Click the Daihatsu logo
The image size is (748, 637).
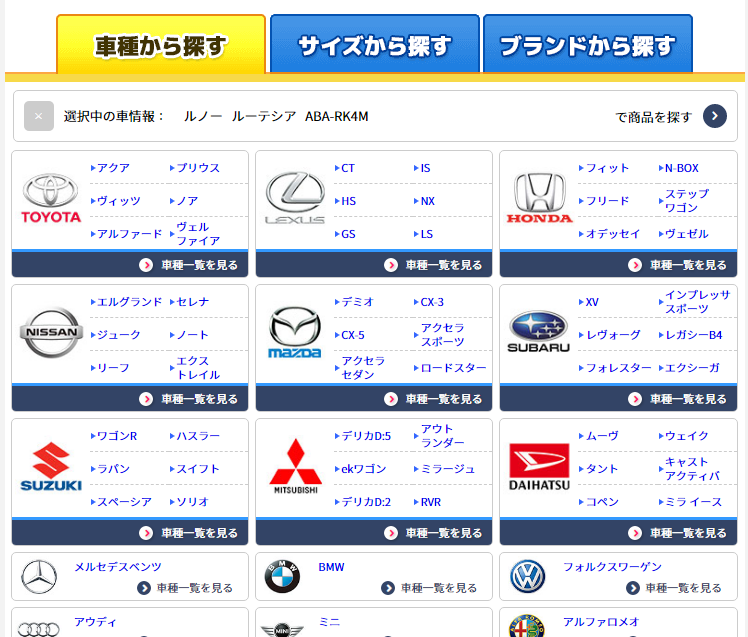click(539, 467)
